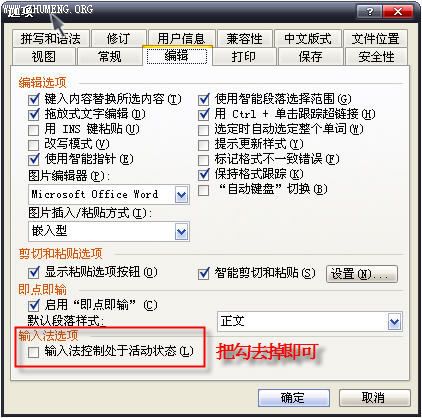Select the 安全性 tab
422x418 pixels.
(x=376, y=56)
